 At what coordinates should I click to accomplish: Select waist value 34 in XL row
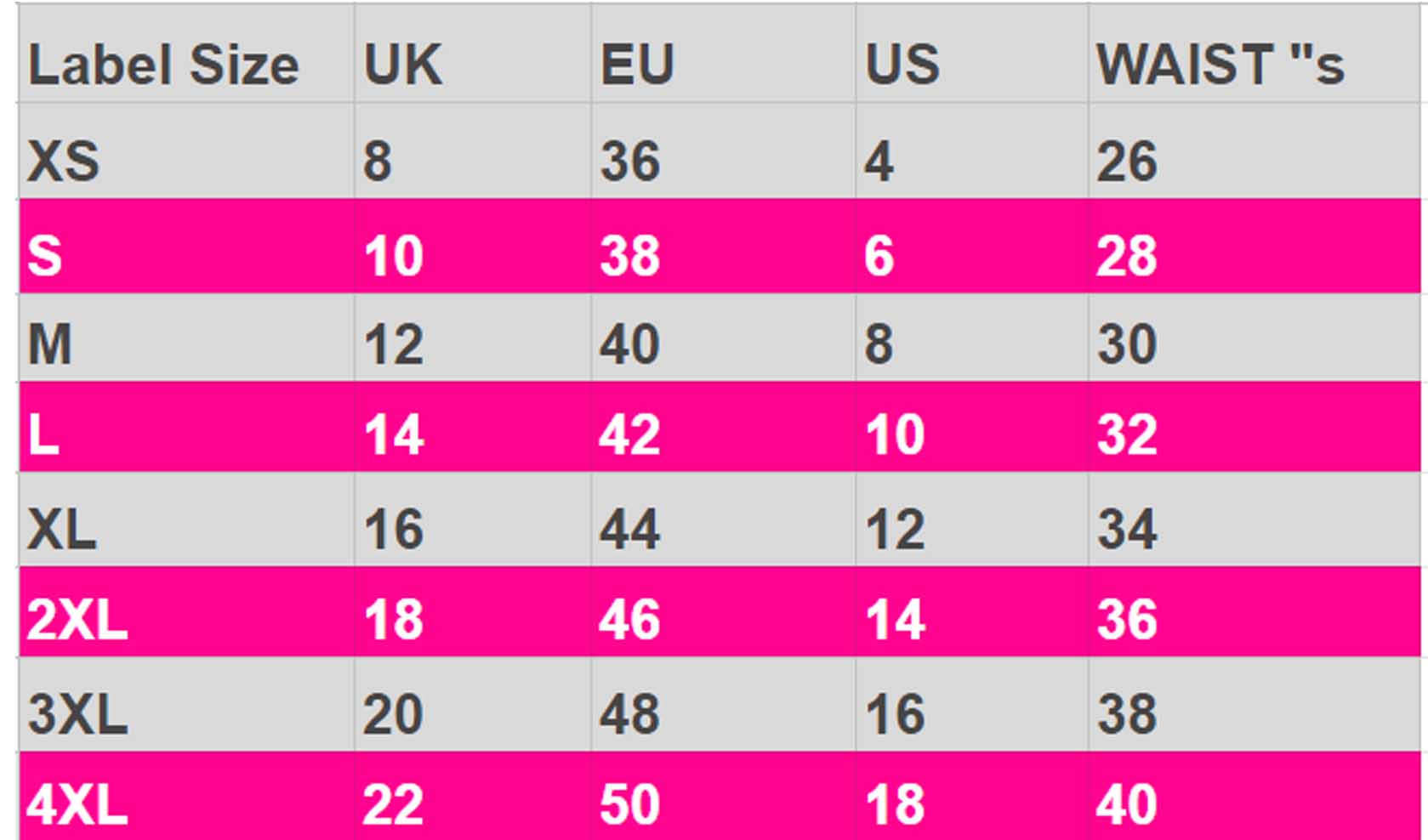coord(1126,529)
